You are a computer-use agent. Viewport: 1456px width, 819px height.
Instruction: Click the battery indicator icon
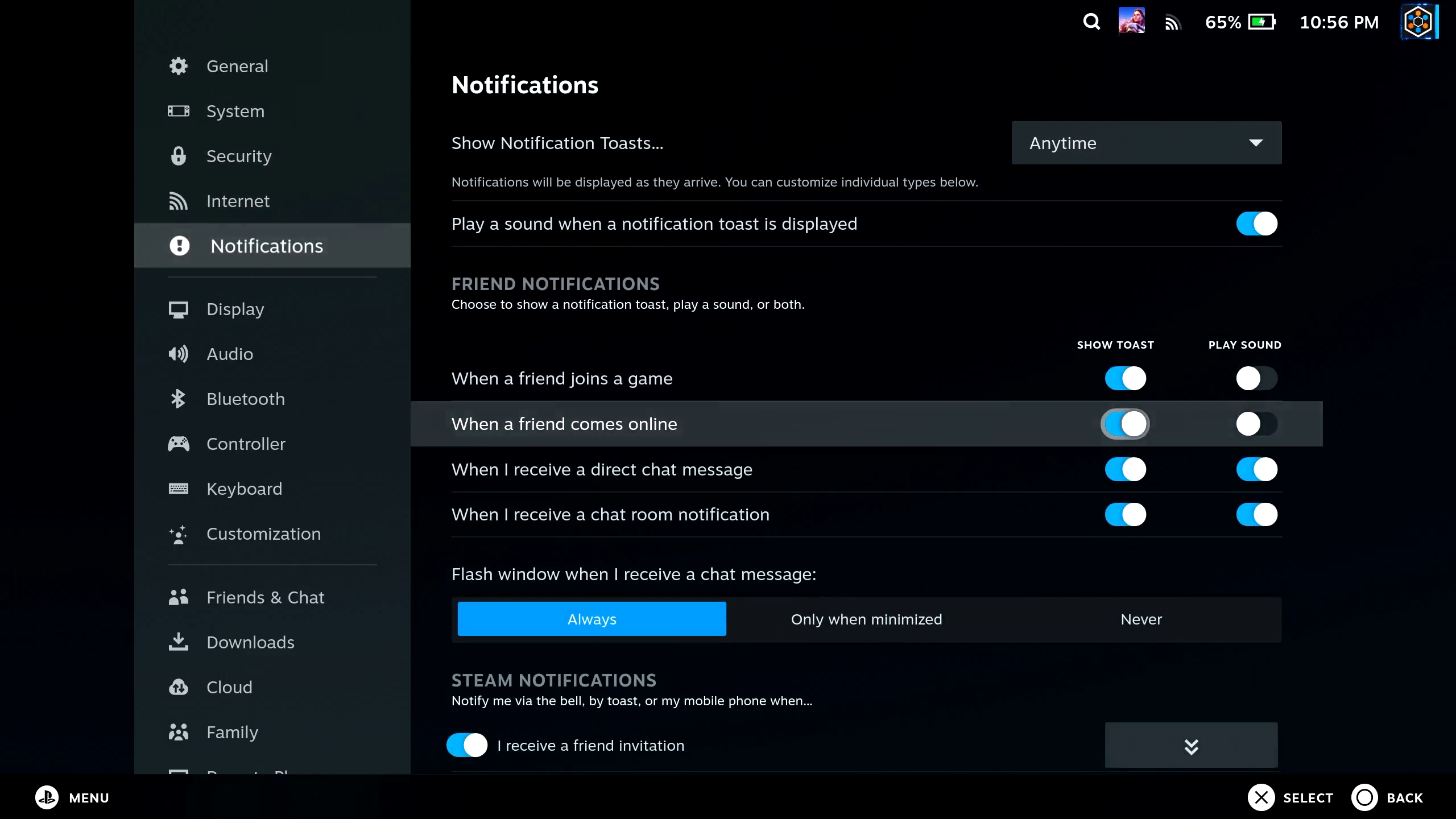[x=1261, y=22]
